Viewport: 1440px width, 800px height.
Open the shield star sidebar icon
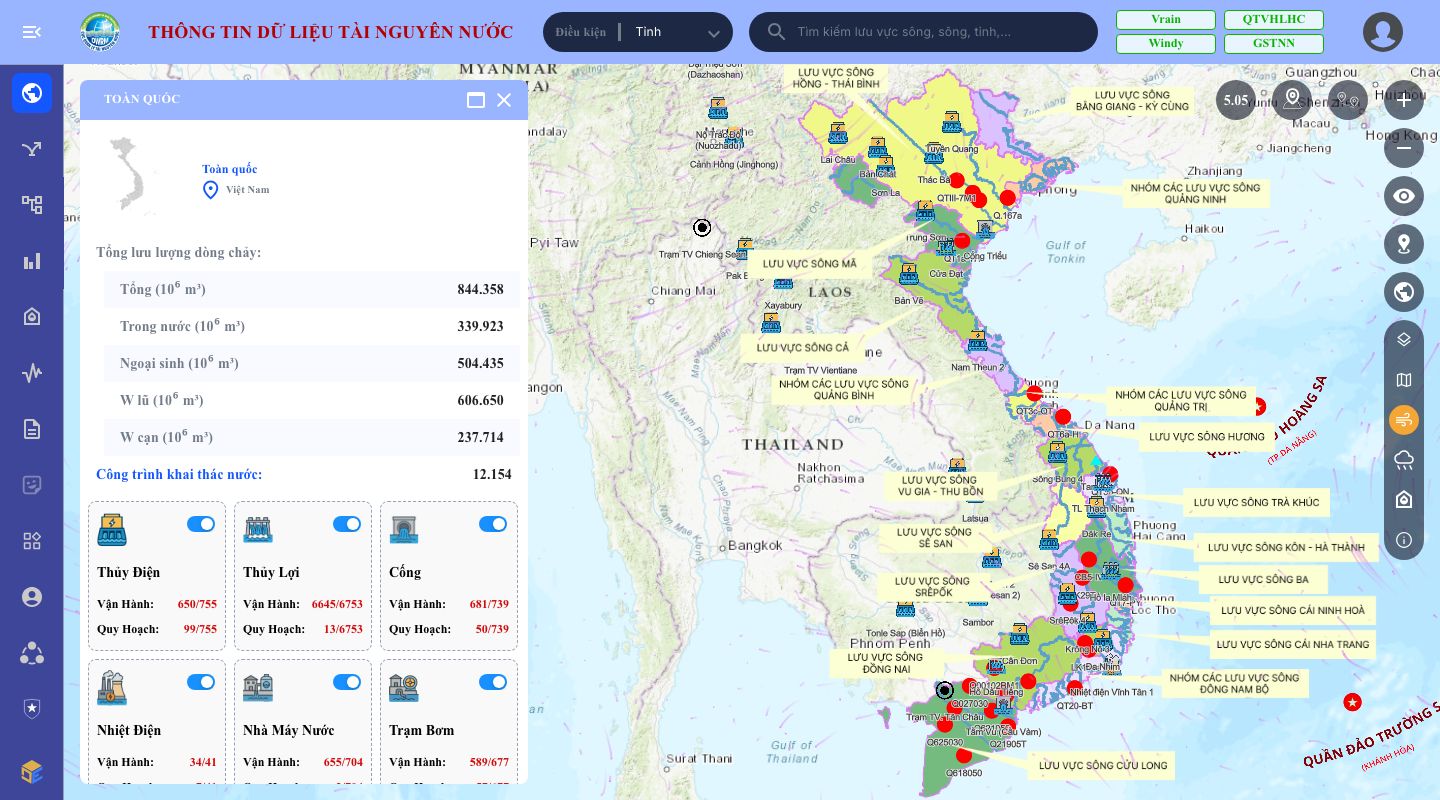(32, 709)
